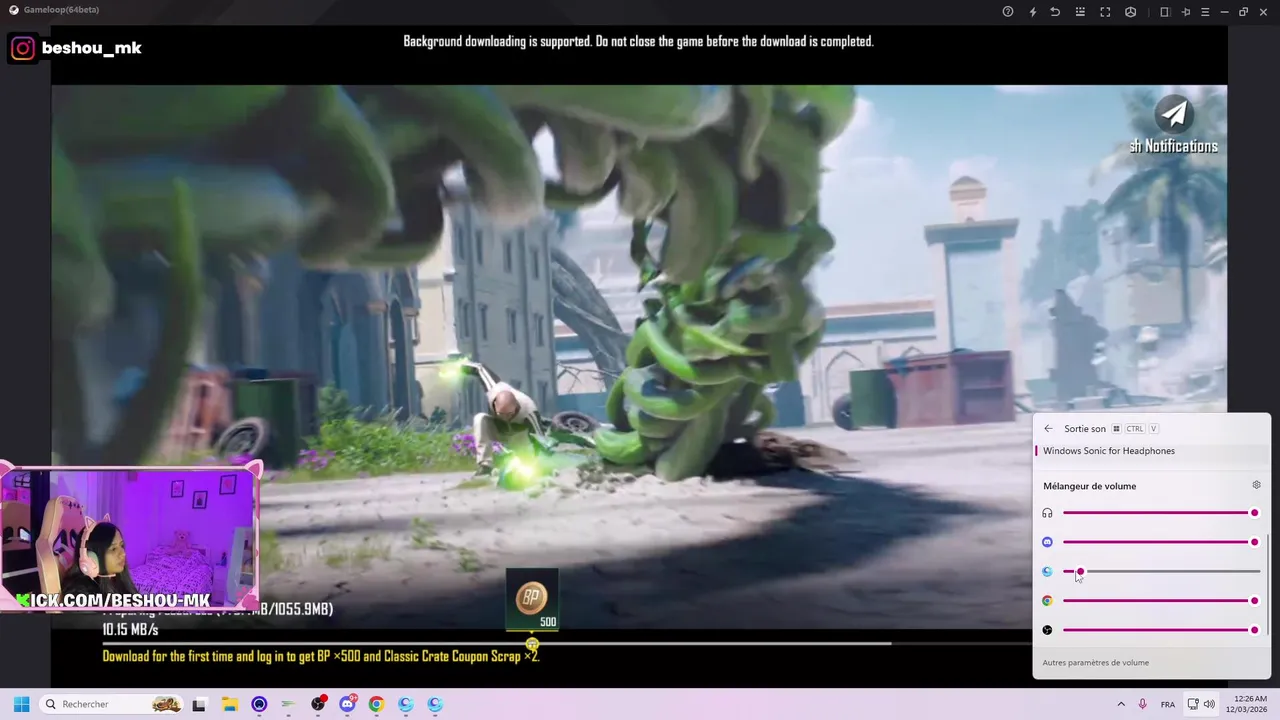
Task: Mute Gameloop in the volume mixer
Action: pyautogui.click(x=1047, y=572)
